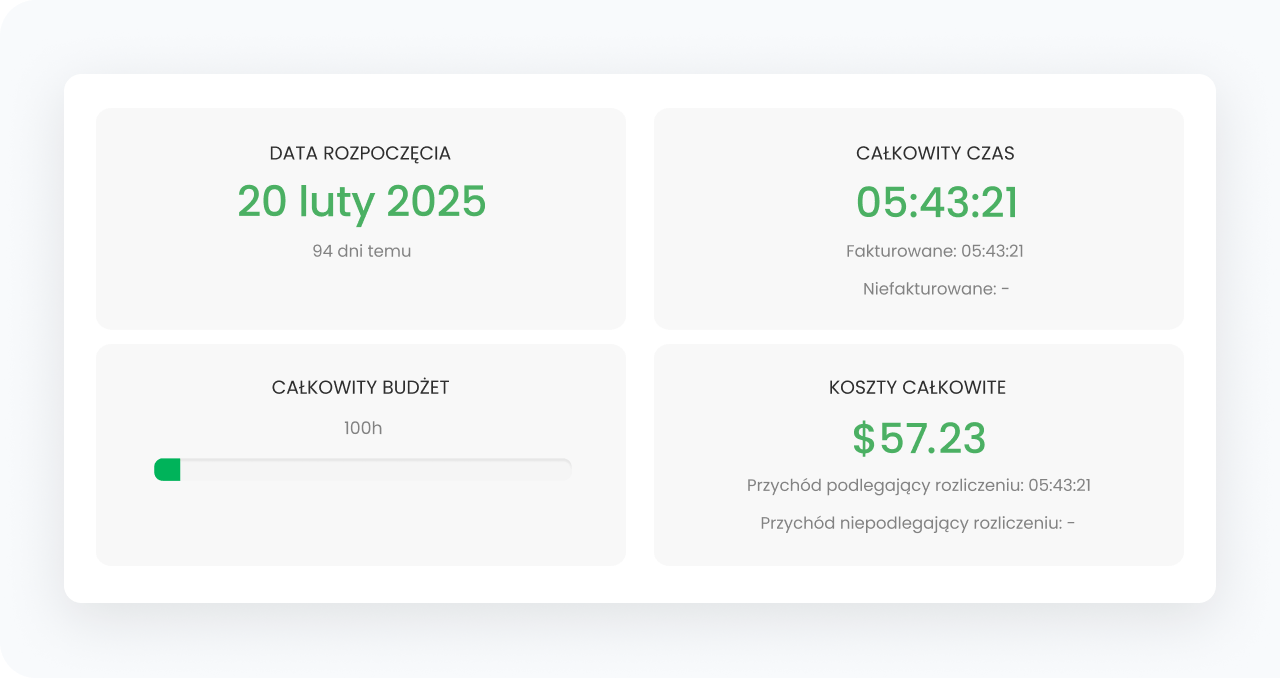Image resolution: width=1280 pixels, height=678 pixels.
Task: Click Przychód podlegający rozliczeniu line
Action: [919, 485]
